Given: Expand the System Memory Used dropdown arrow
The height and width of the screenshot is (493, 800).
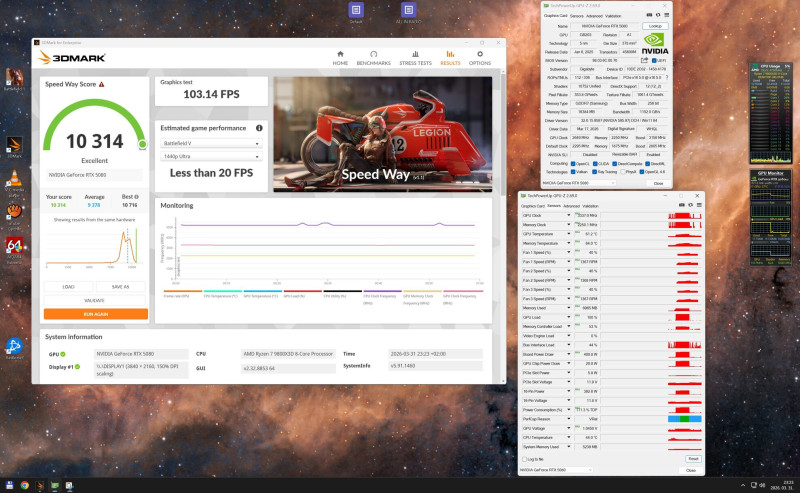Looking at the screenshot, I should click(x=568, y=447).
